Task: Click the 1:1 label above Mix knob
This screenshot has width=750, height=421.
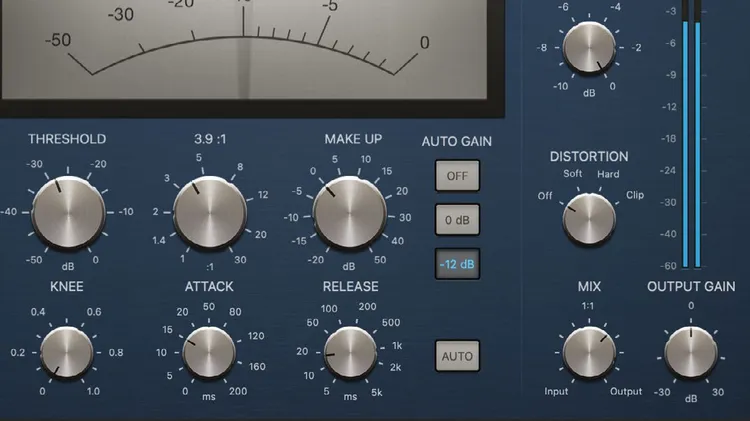Action: point(588,306)
